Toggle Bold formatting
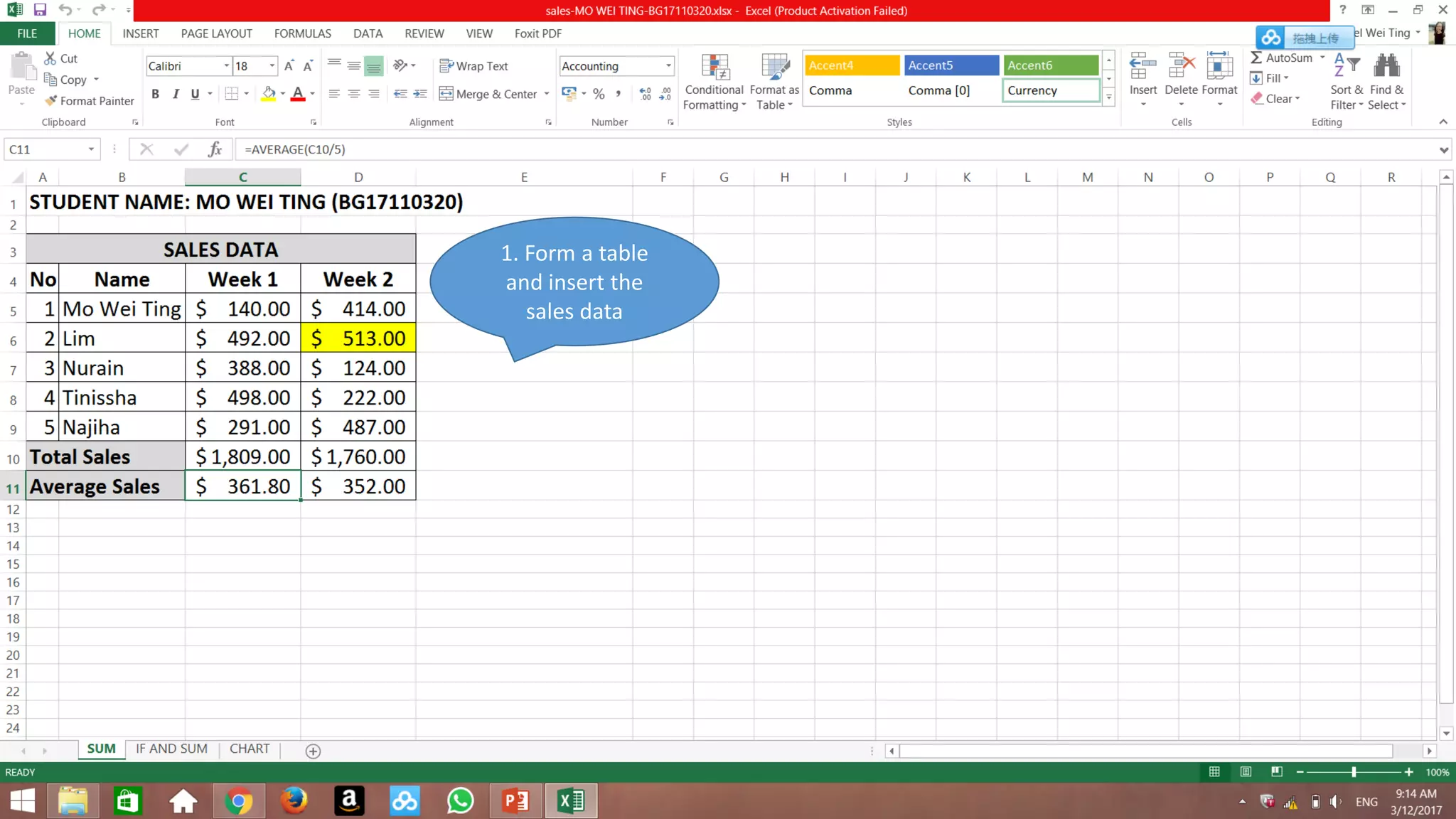1456x819 pixels. [155, 94]
